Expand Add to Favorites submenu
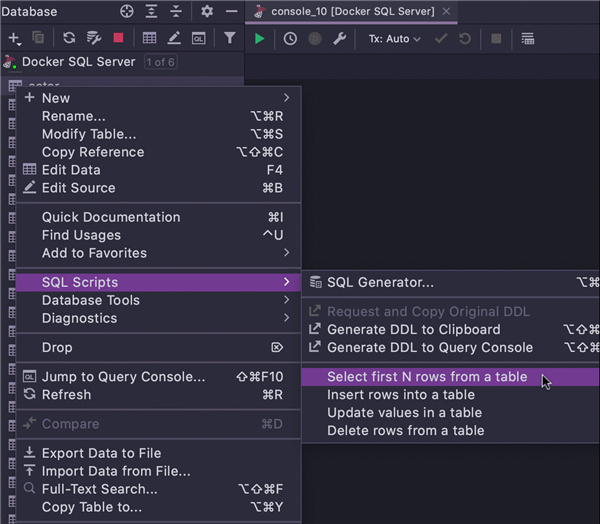This screenshot has height=524, width=600. pos(158,253)
